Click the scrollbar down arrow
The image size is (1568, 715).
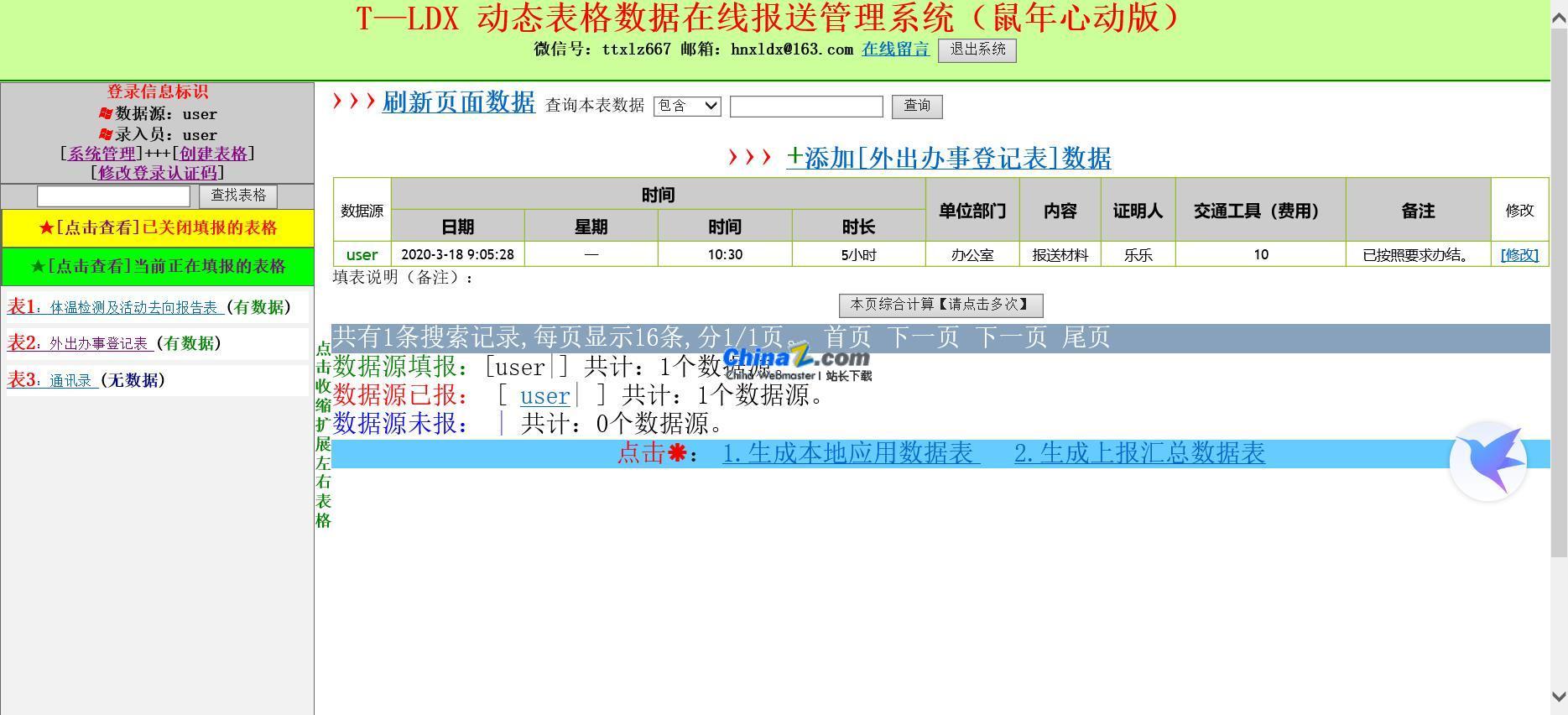click(x=1559, y=697)
